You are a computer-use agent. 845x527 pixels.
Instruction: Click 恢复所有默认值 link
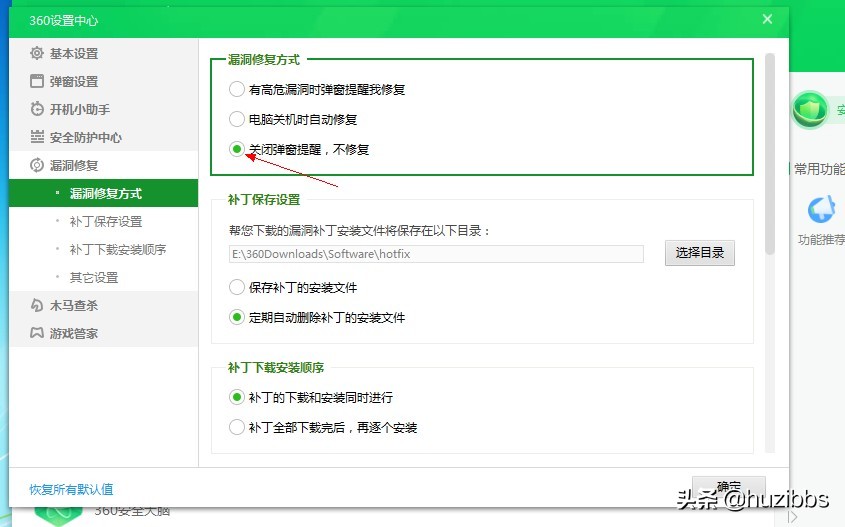(71, 489)
